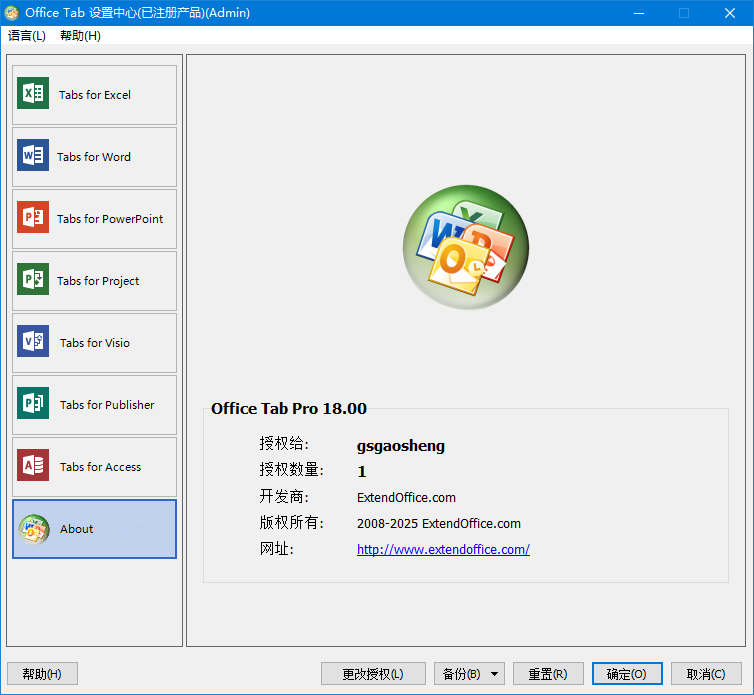Switch to Tabs for Word label

(x=94, y=157)
